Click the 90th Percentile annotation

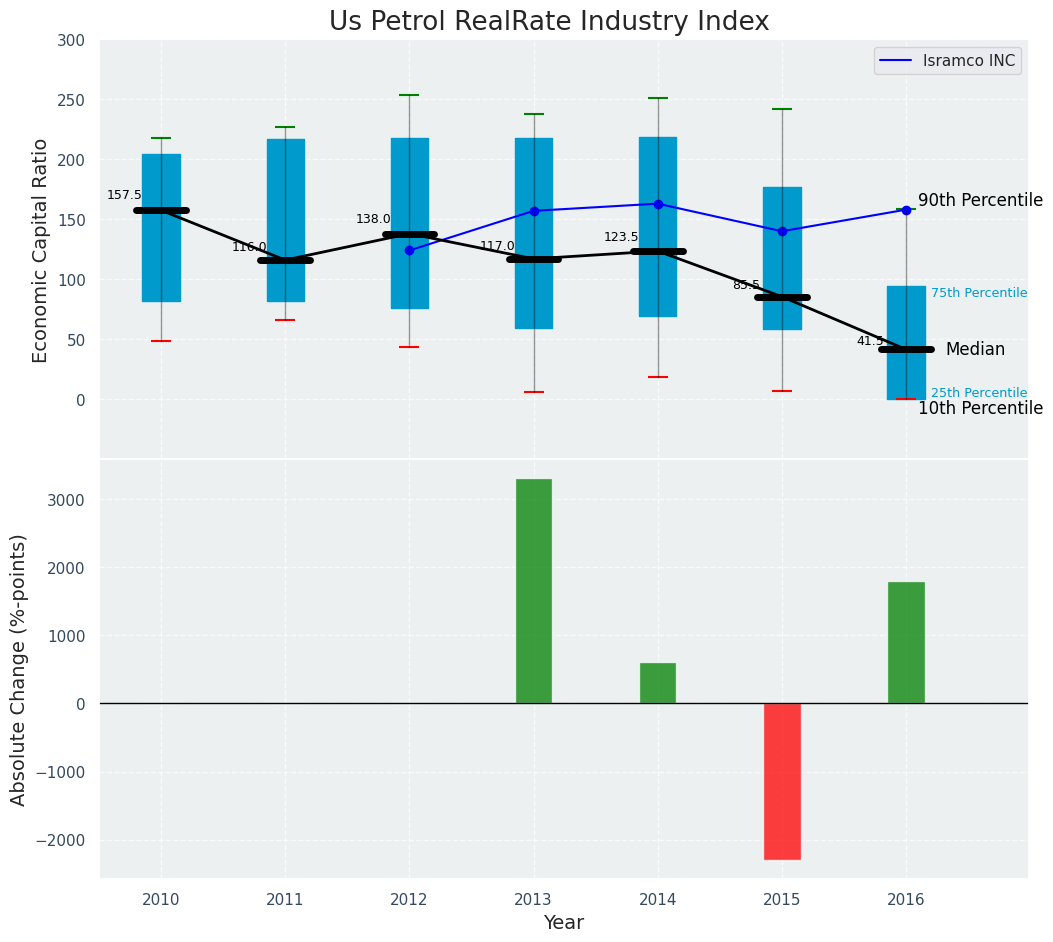point(979,200)
